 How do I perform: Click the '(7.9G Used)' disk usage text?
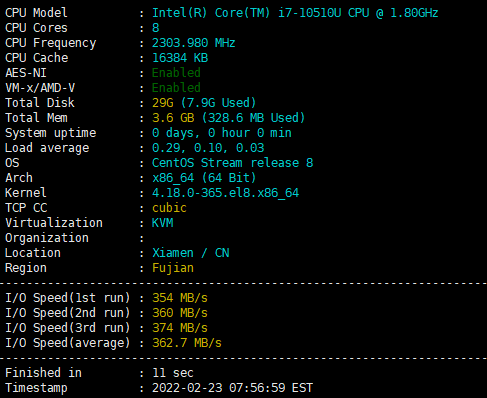pos(218,103)
